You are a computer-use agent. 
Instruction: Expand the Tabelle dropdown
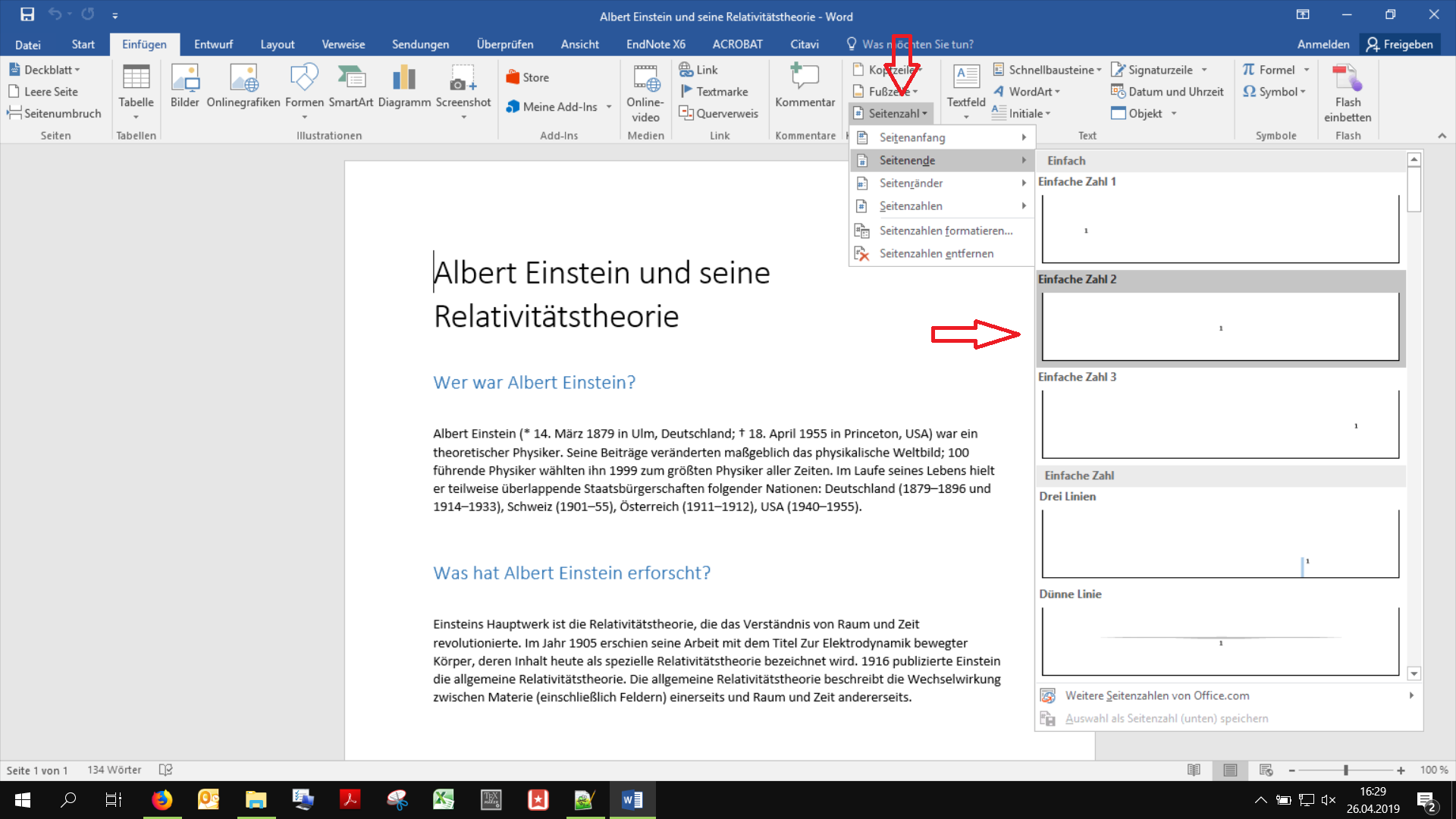coord(136,117)
